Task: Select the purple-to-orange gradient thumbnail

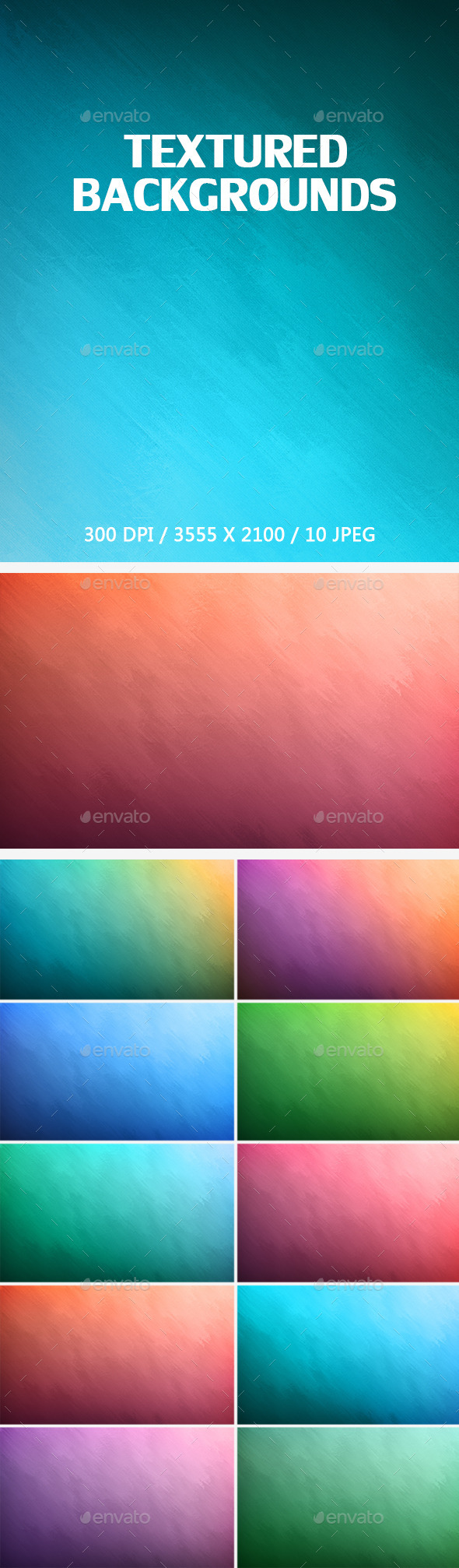Action: 348,929
